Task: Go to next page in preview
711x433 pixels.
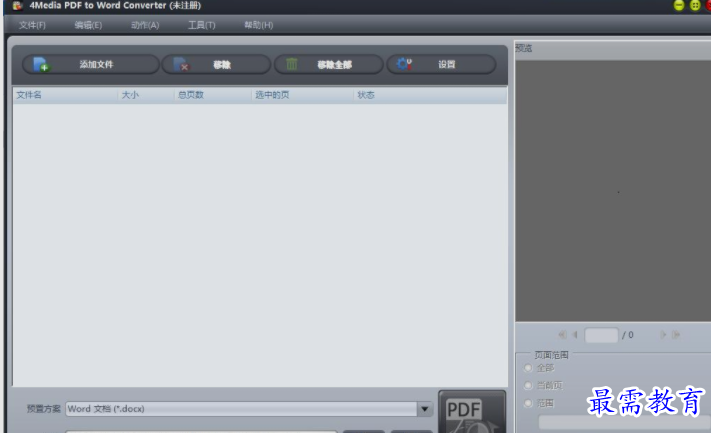Action: point(663,335)
